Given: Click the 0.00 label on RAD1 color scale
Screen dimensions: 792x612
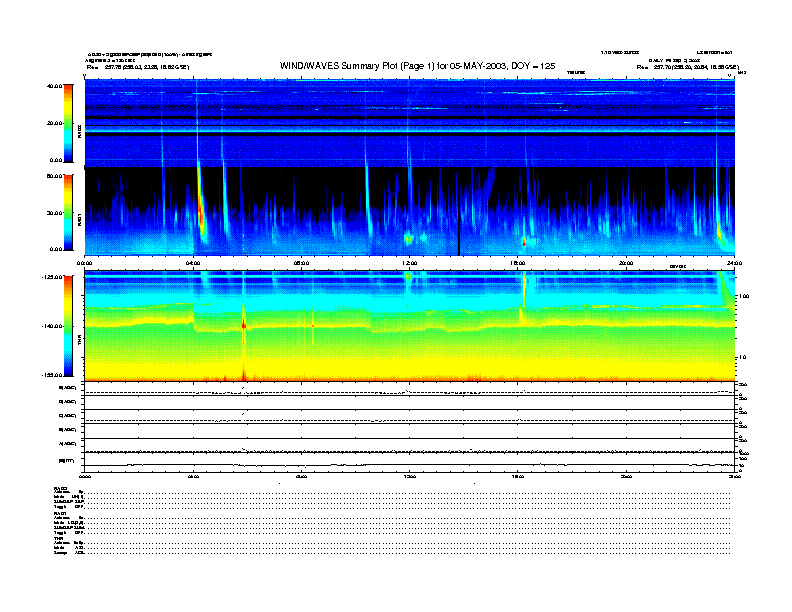Looking at the screenshot, I should (x=56, y=249).
